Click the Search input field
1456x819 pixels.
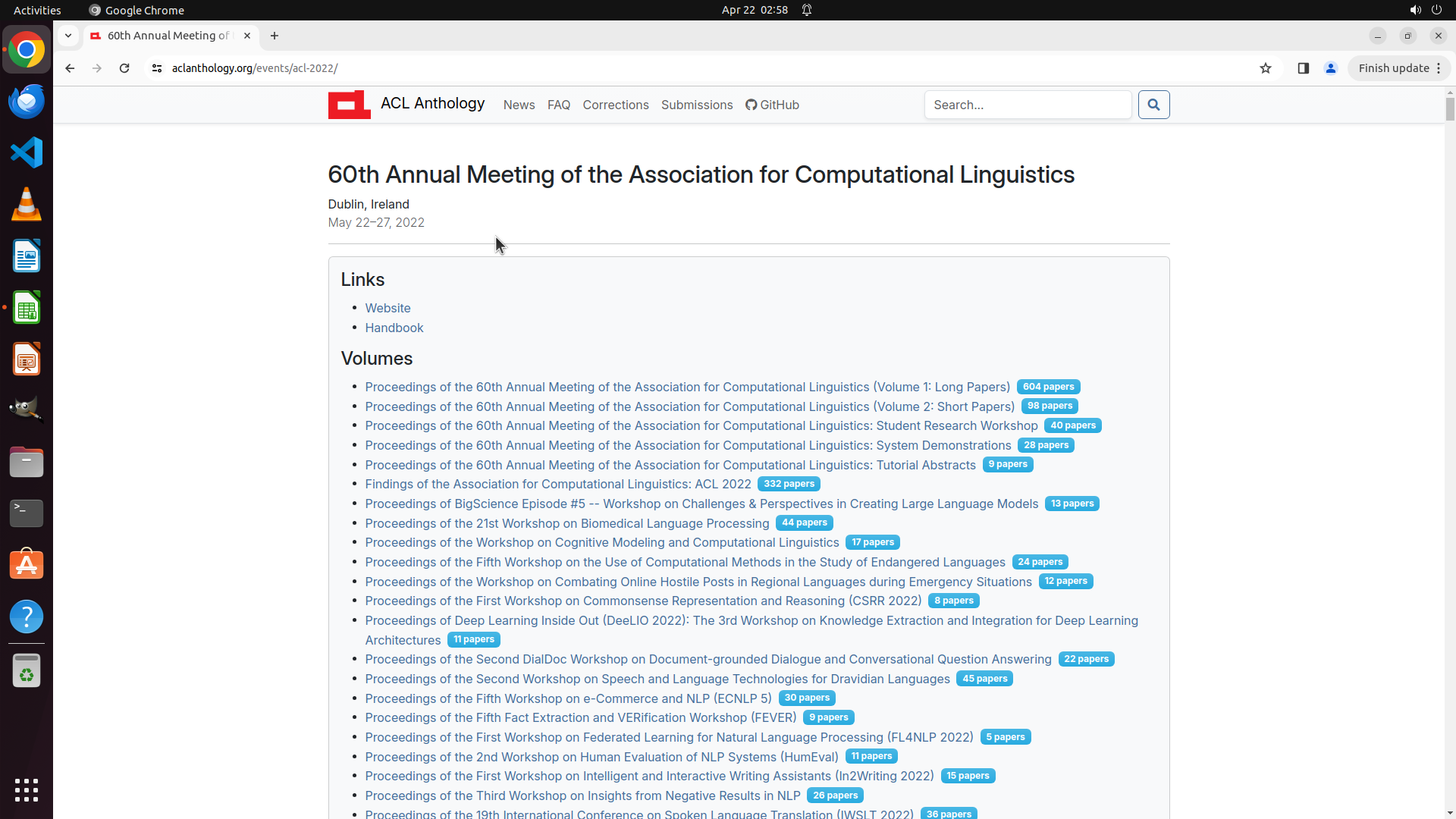tap(1028, 105)
